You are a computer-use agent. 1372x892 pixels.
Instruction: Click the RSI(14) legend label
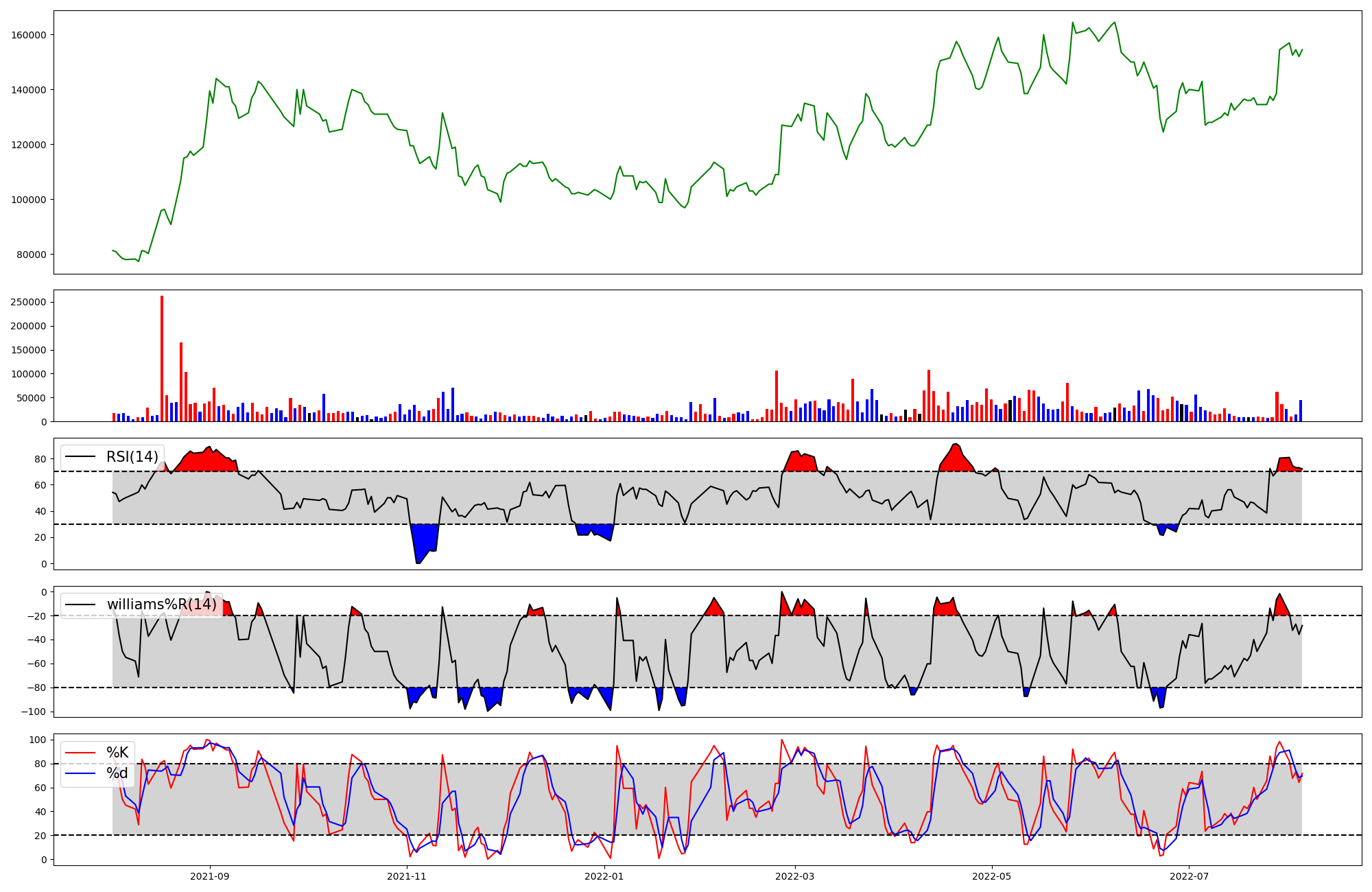[x=132, y=457]
